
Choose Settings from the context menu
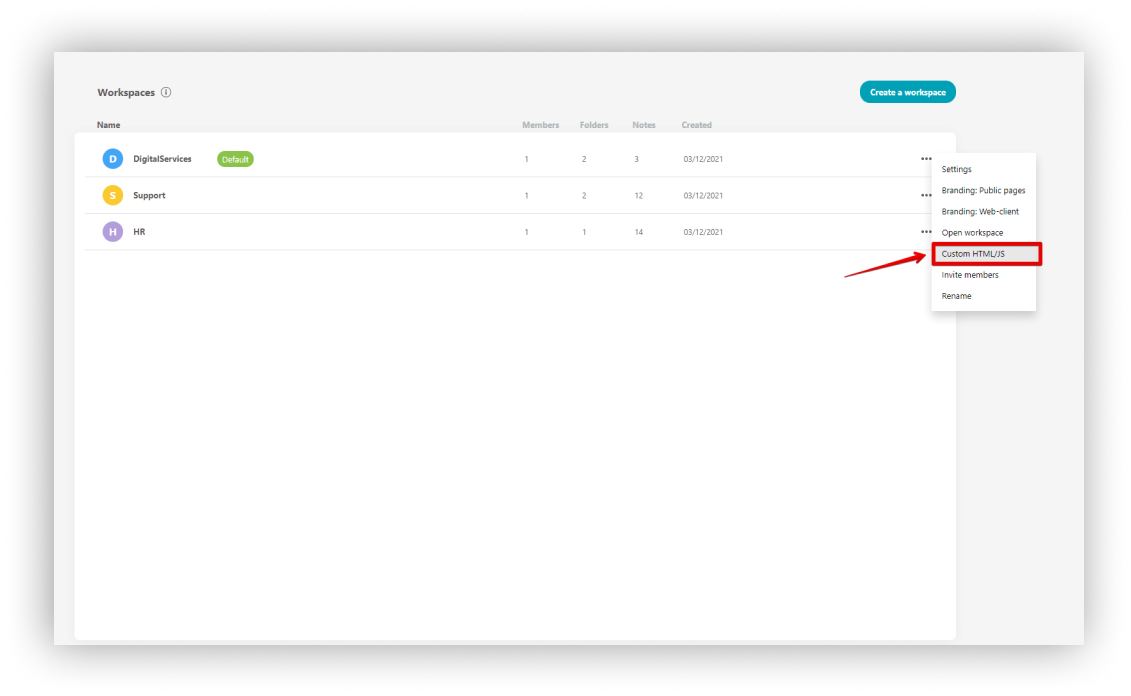coord(956,169)
